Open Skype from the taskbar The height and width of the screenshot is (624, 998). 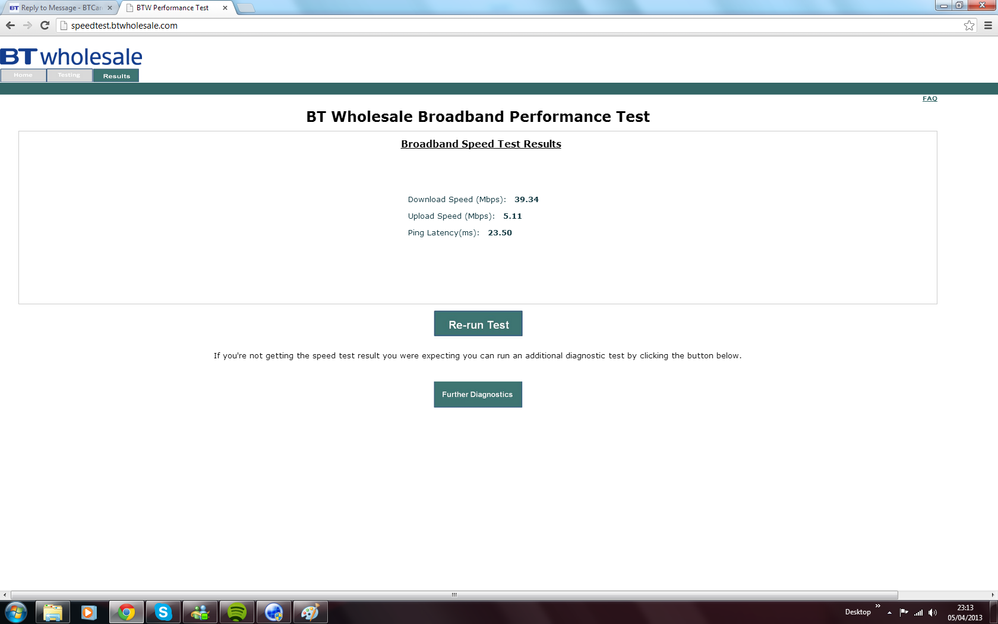pos(164,612)
